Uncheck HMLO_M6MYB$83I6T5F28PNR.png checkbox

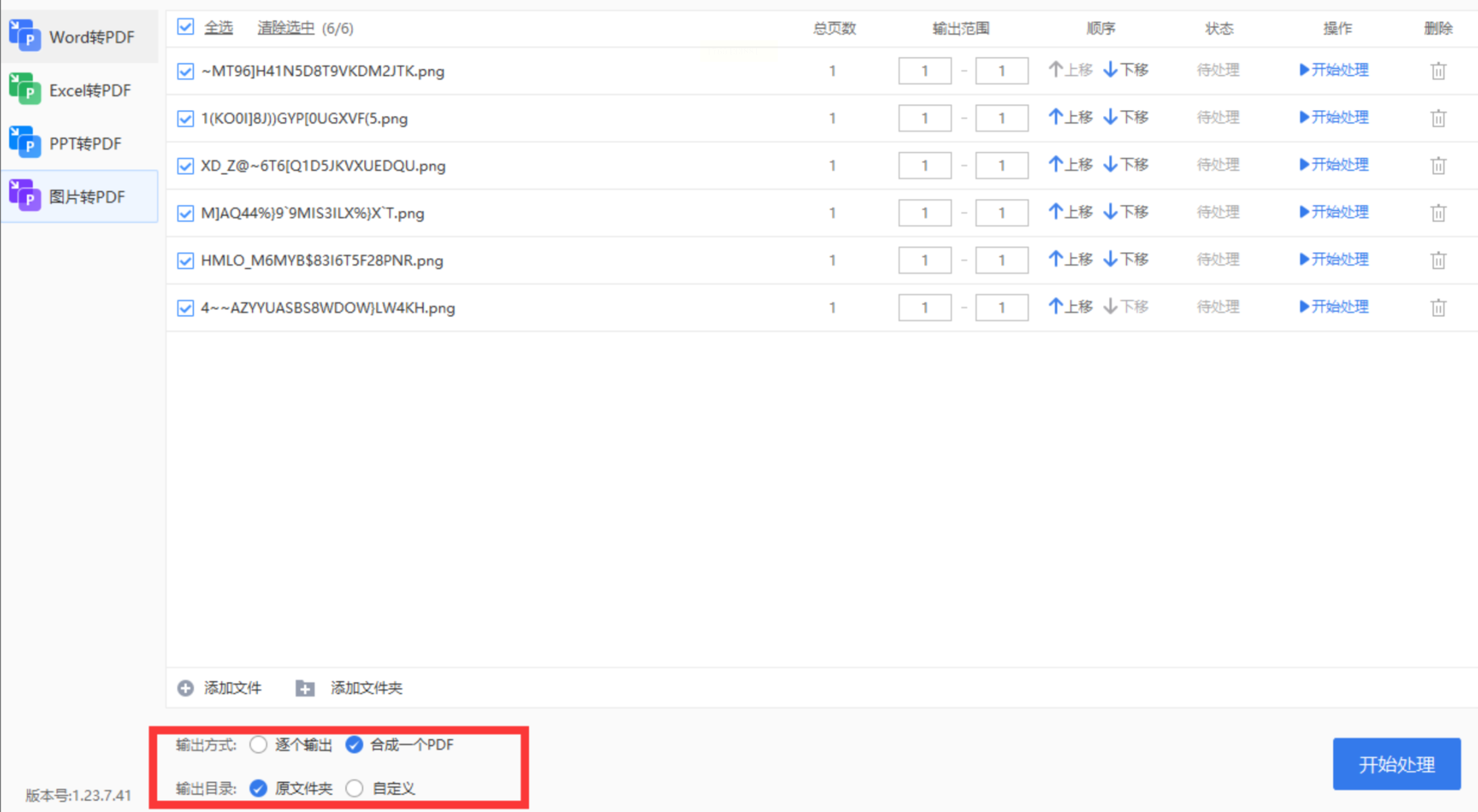tap(186, 261)
